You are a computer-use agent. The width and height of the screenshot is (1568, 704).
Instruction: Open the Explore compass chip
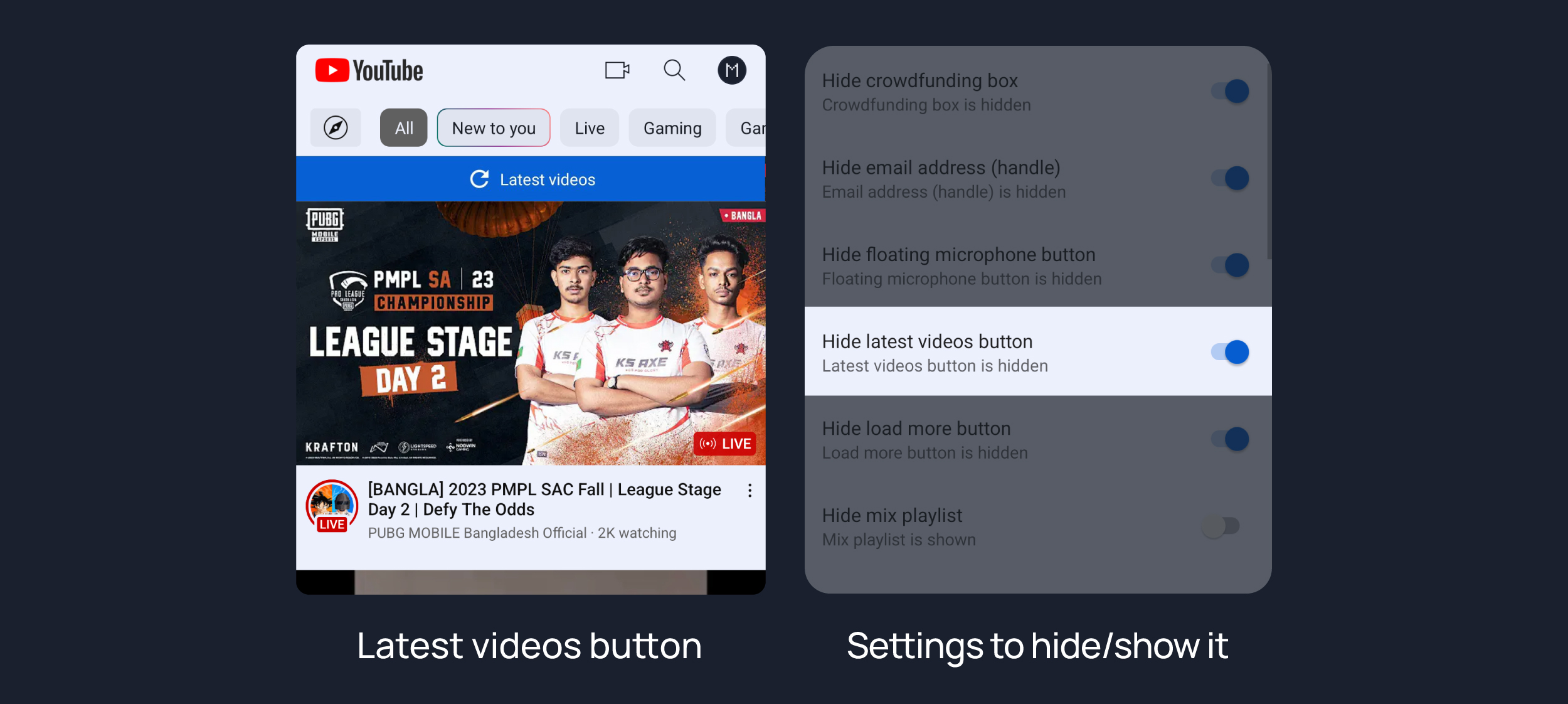336,128
